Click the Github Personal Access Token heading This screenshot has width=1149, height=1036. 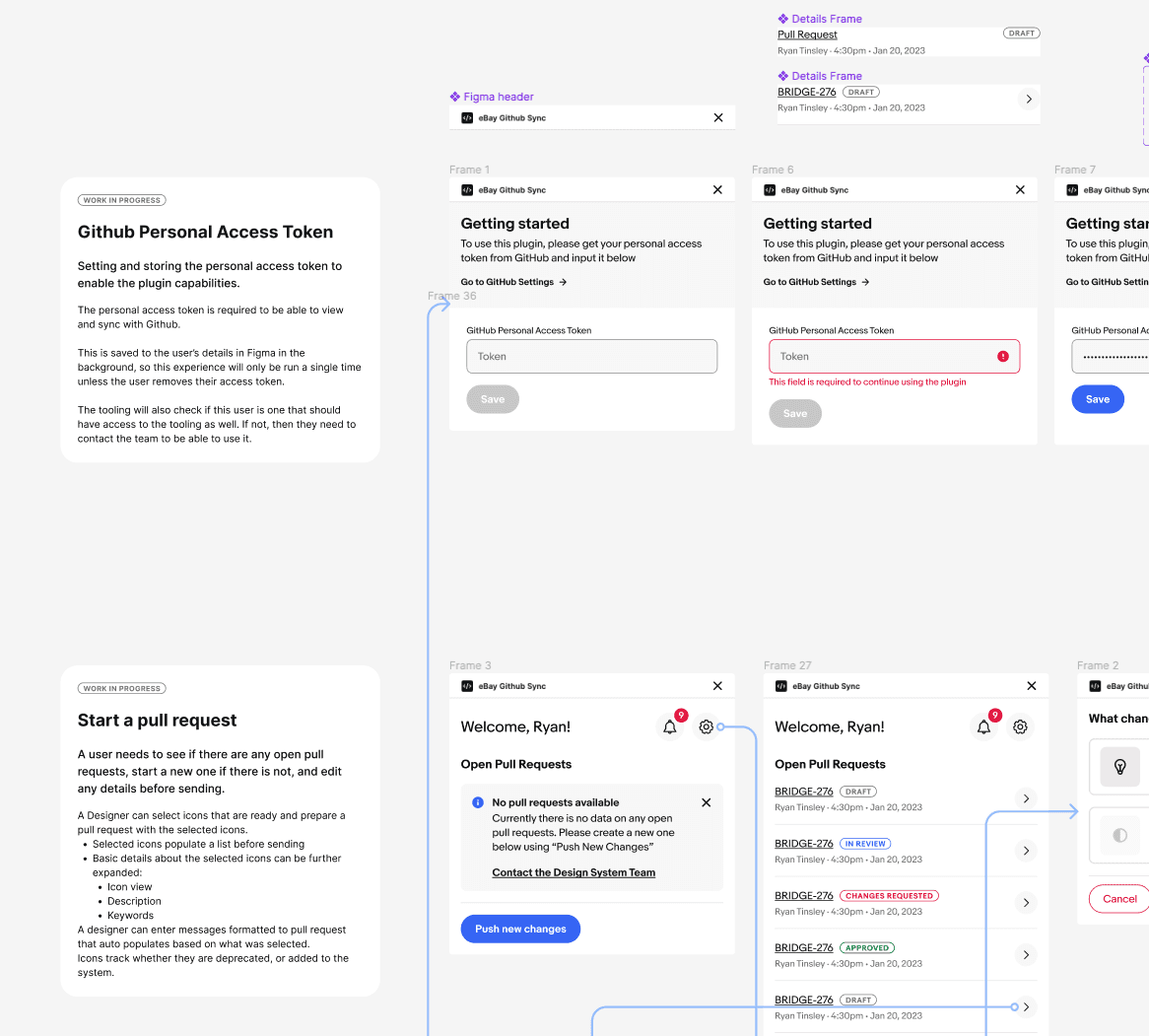pos(205,232)
